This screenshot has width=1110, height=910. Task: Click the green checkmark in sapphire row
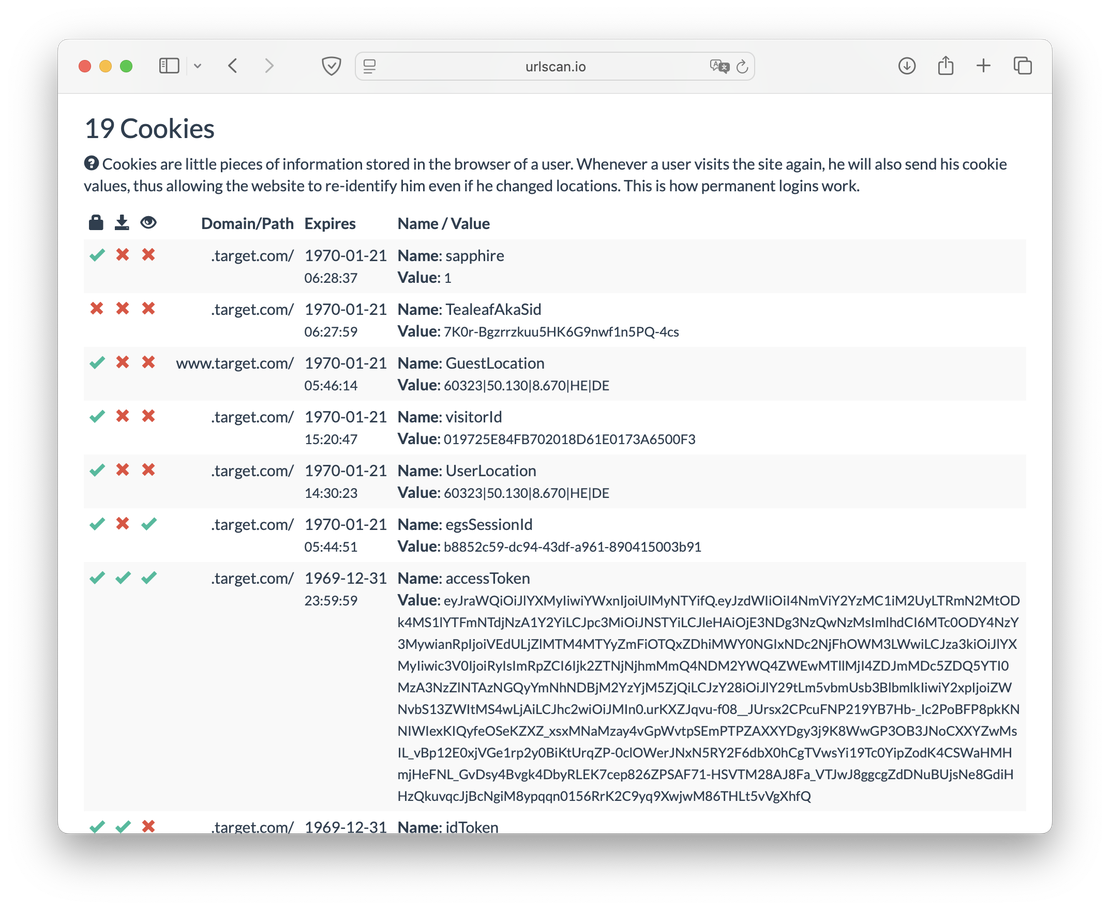click(96, 256)
